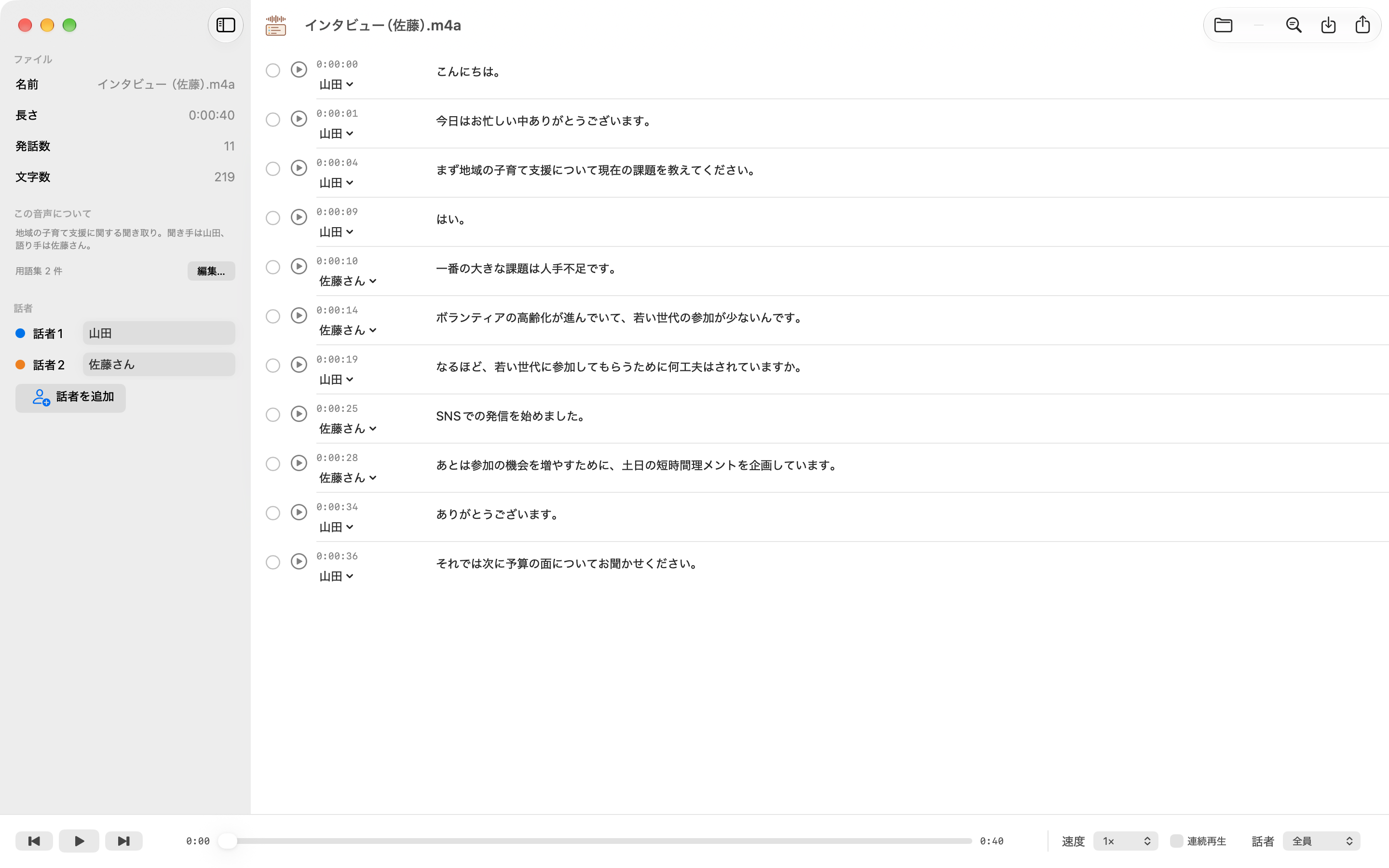Screen dimensions: 1389x868
Task: Edit the 話者2 name field 佐藤さん
Action: (159, 365)
